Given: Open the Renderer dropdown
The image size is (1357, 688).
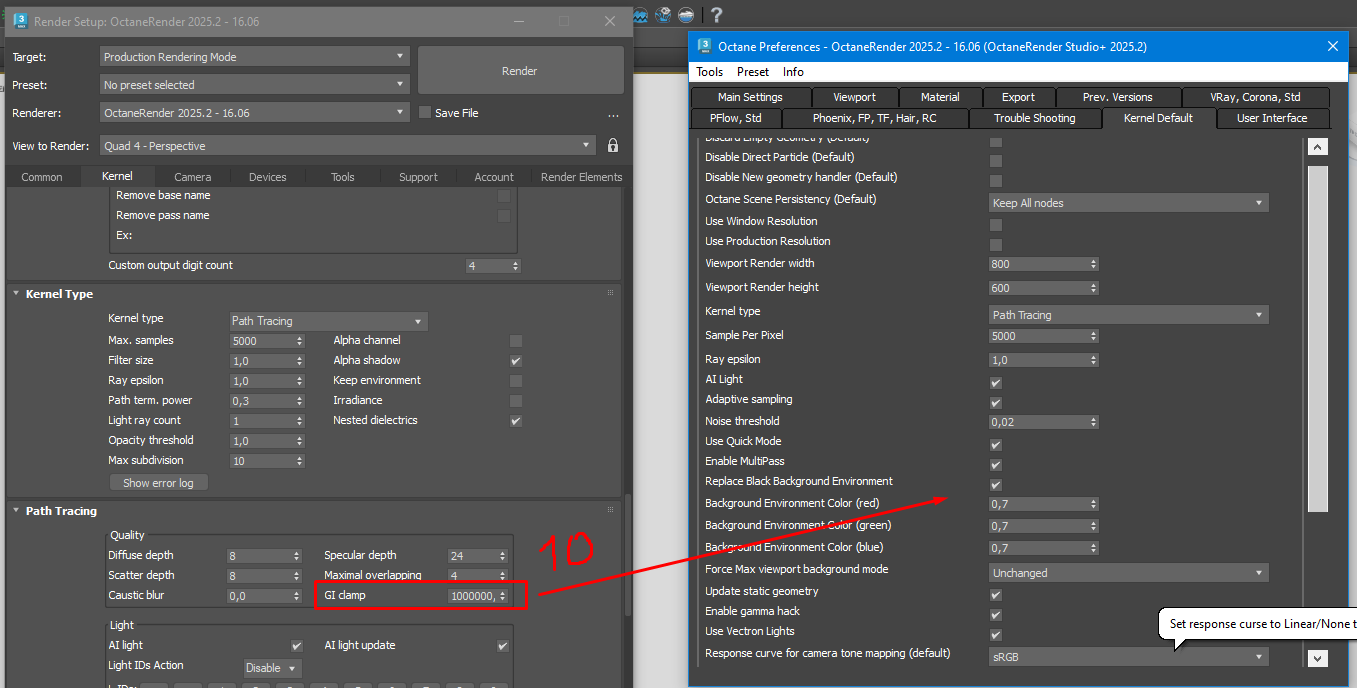Looking at the screenshot, I should [x=255, y=113].
